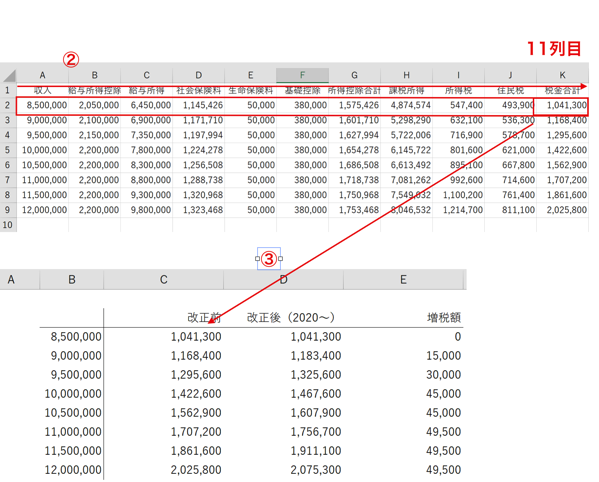This screenshot has height=482, width=599.
Task: Select column H header above 課税所得
Action: click(406, 75)
